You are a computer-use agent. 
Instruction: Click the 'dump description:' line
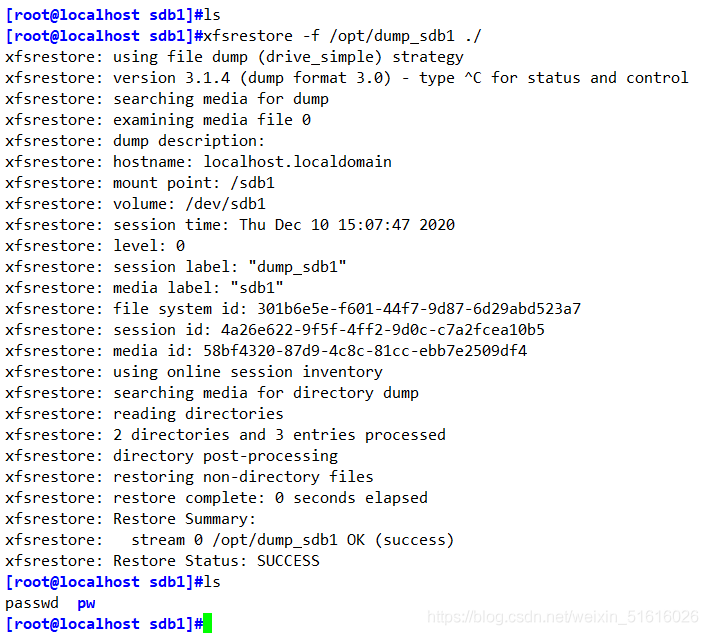pos(135,141)
